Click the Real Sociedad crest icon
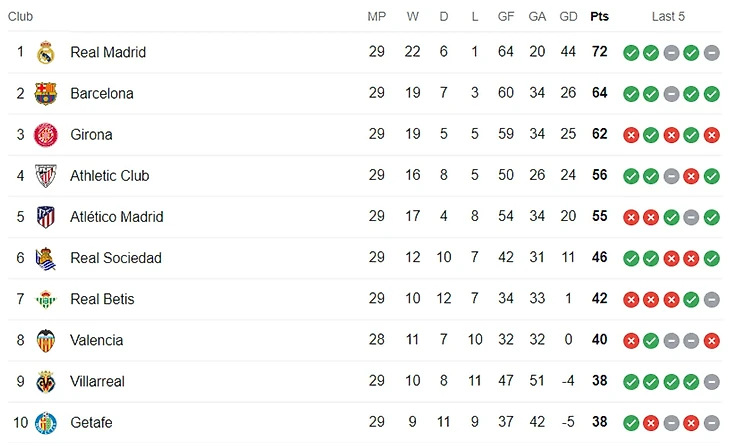Screen dimensions: 730x443 [46, 258]
